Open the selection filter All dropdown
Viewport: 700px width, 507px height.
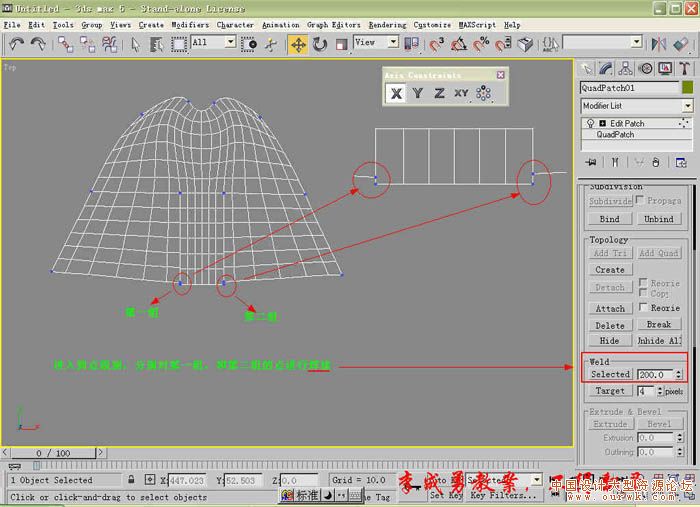[x=230, y=42]
